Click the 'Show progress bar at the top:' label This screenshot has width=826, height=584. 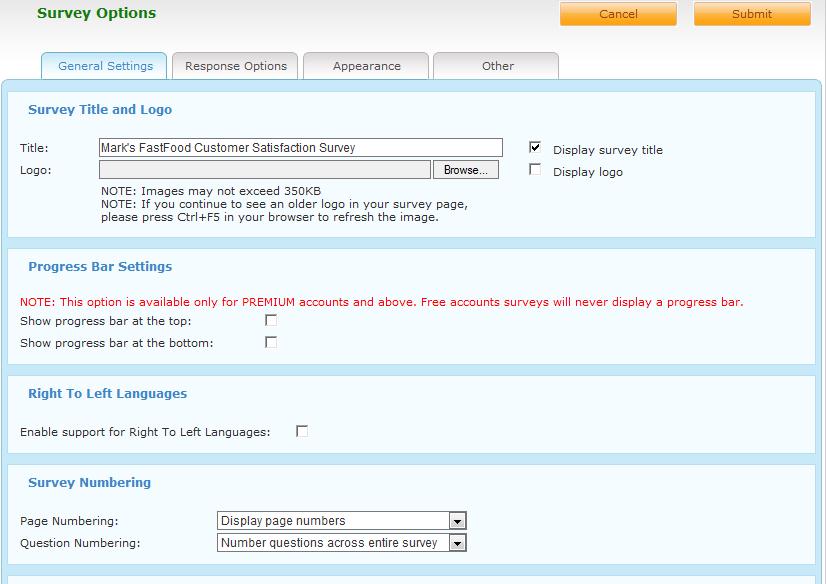(106, 321)
